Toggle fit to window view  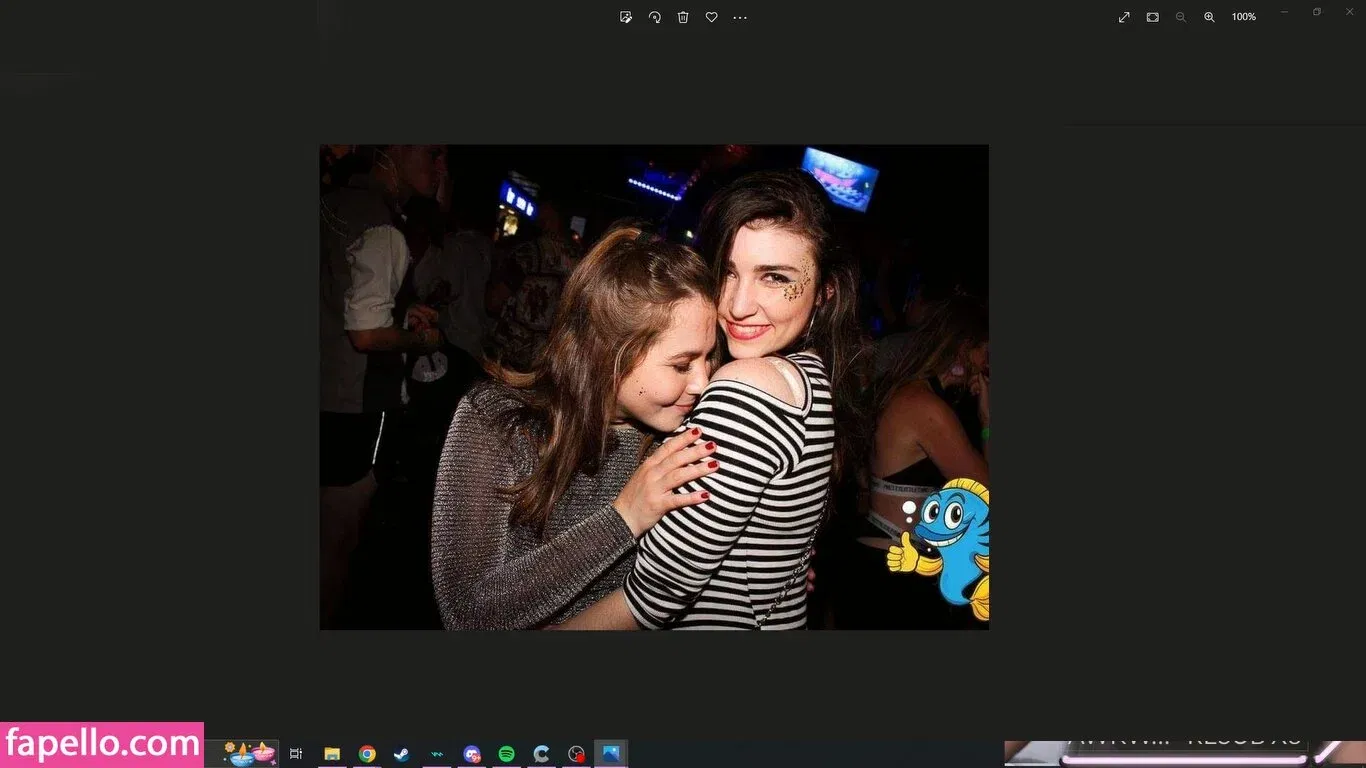[1153, 17]
